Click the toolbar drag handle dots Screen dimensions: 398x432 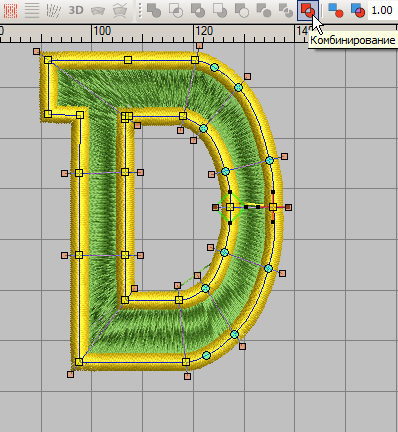pos(140,11)
